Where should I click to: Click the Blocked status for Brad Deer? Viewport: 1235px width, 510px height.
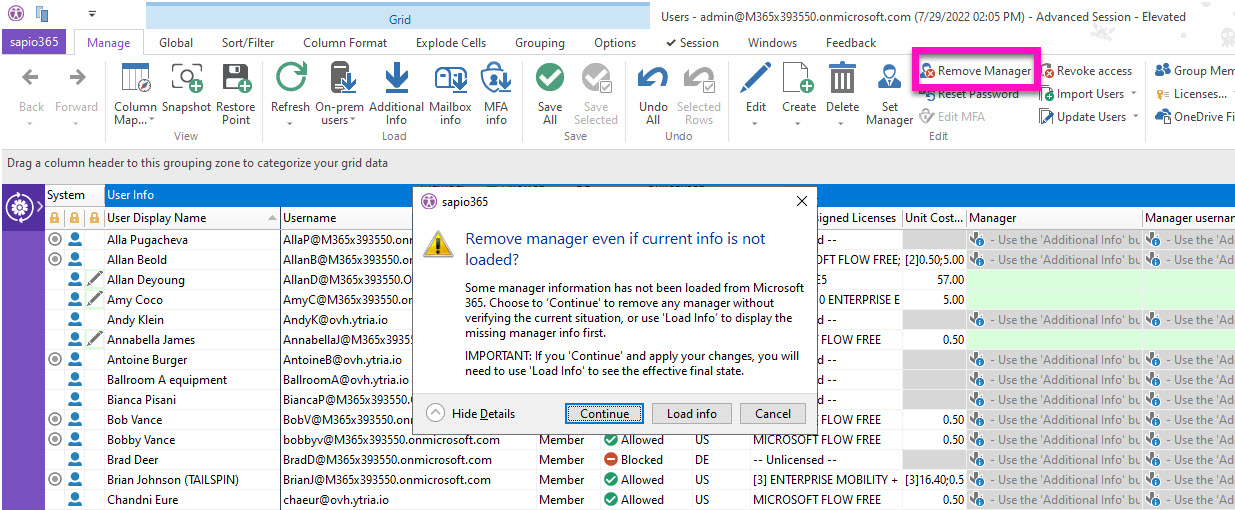click(633, 460)
